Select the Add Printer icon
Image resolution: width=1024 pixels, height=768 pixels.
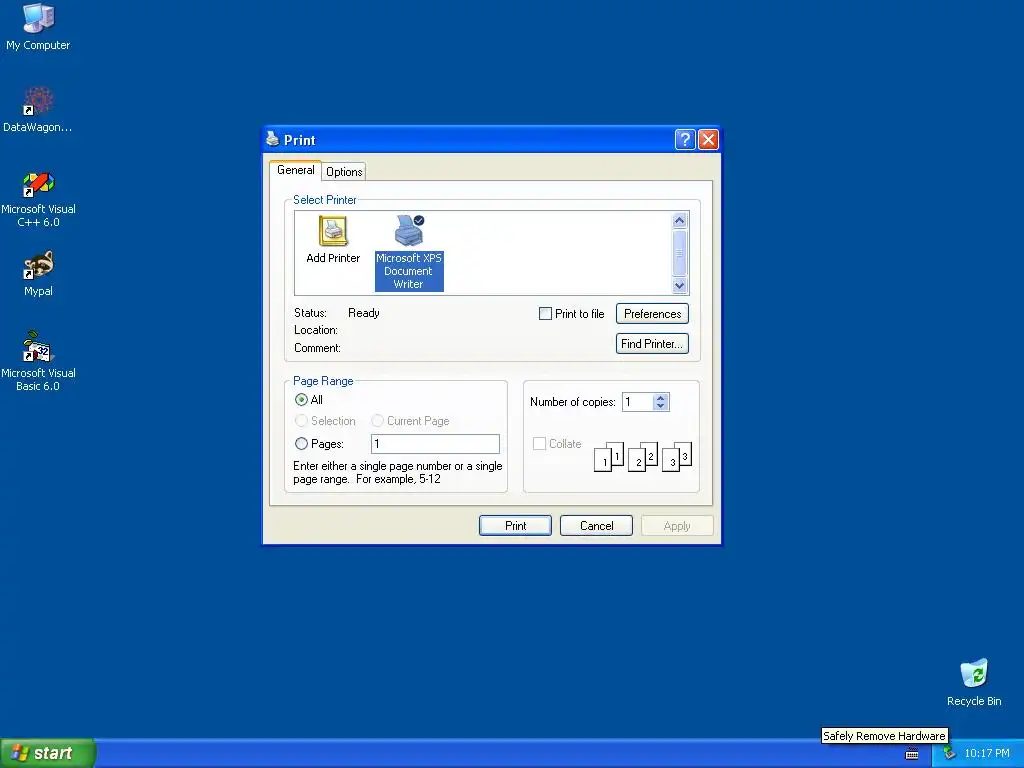pyautogui.click(x=333, y=240)
